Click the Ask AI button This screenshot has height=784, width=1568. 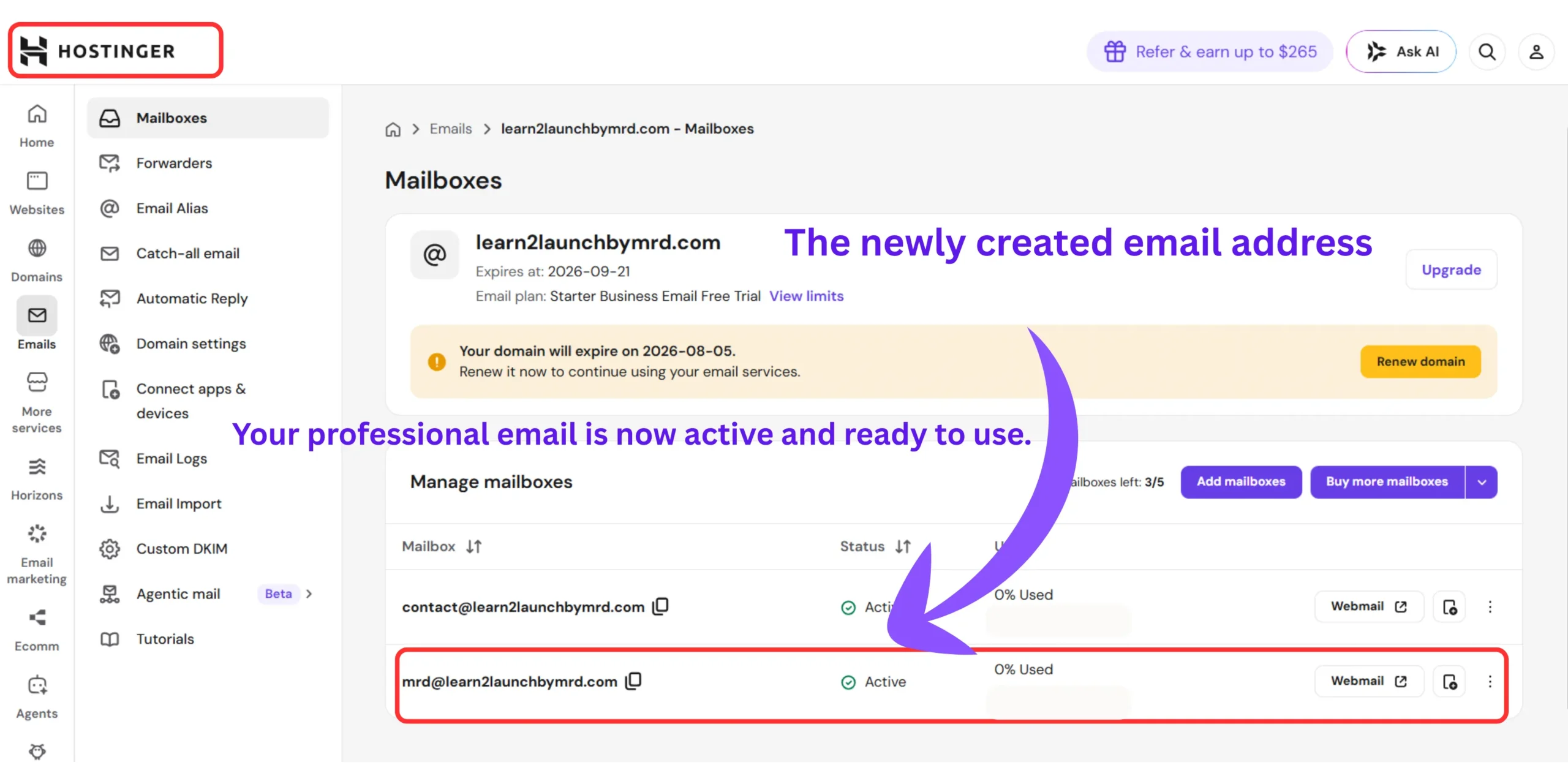[x=1401, y=51]
